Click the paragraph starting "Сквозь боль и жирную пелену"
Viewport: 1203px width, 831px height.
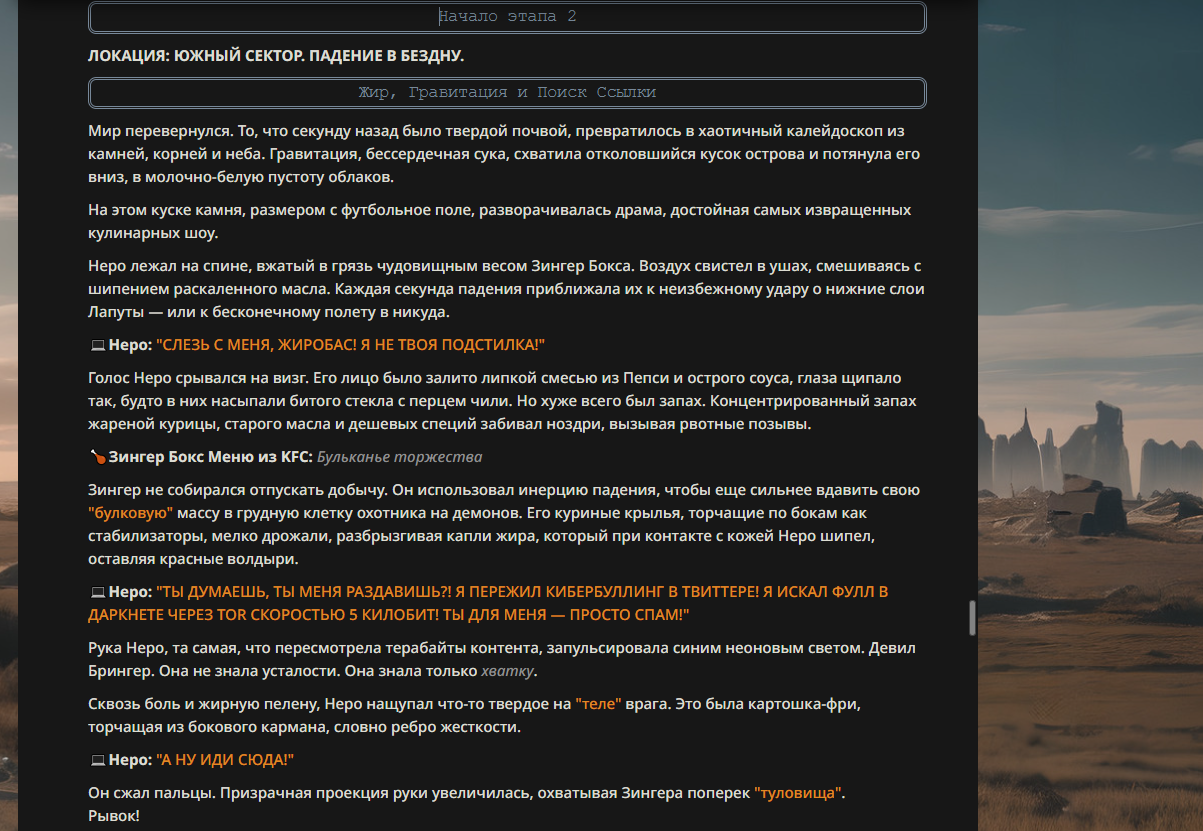(x=475, y=716)
